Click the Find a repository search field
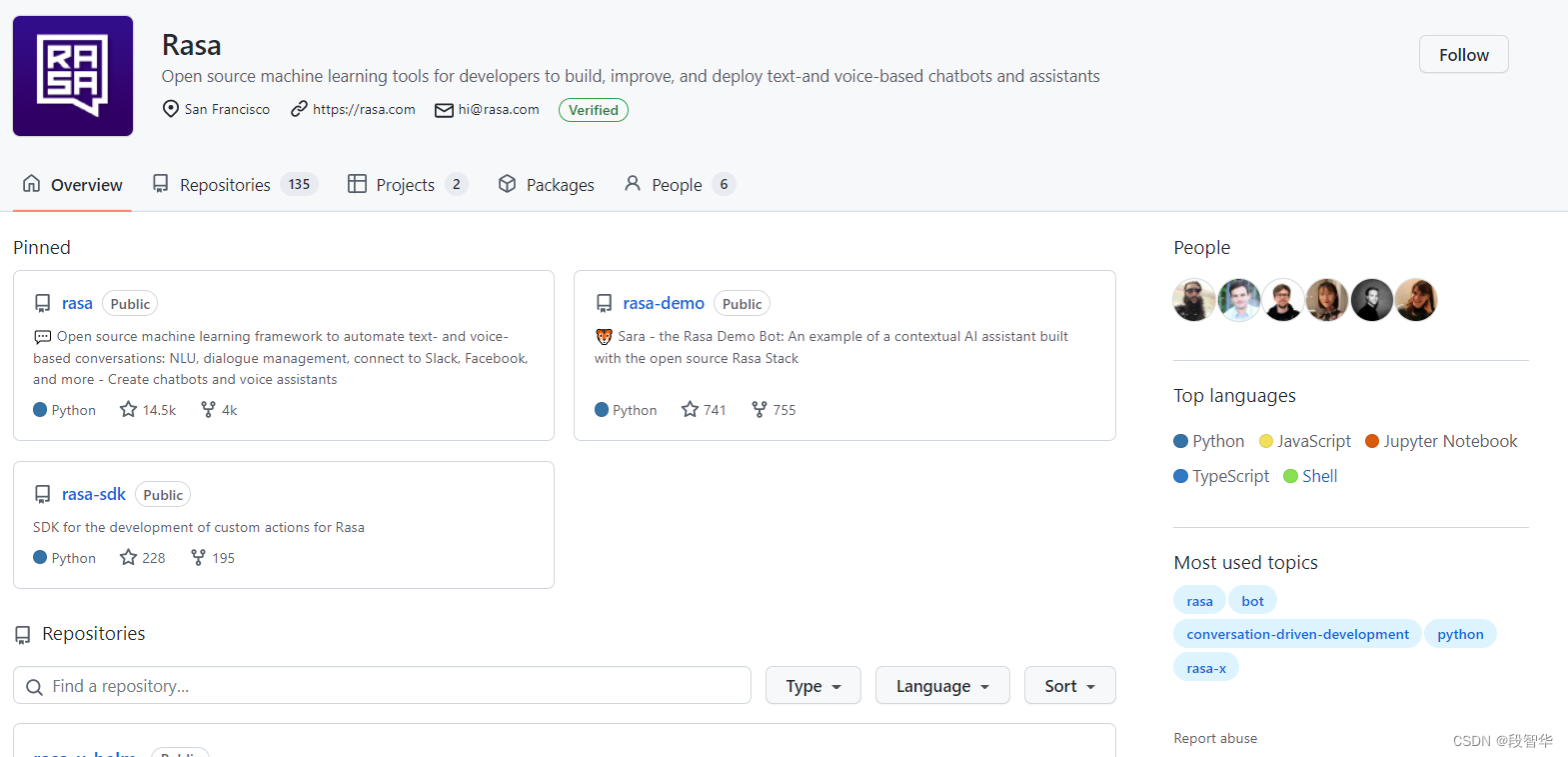This screenshot has height=757, width=1568. [382, 686]
